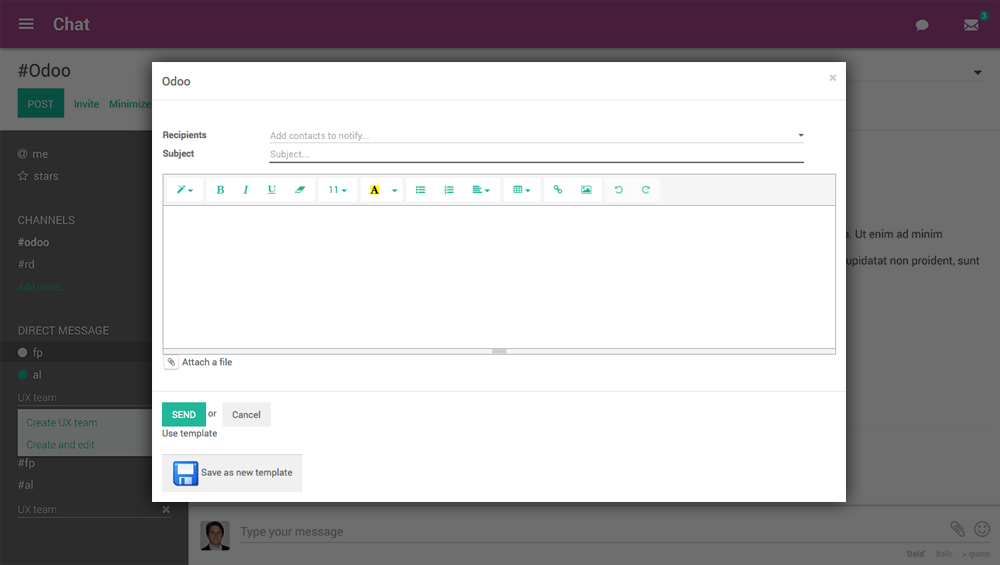This screenshot has width=1000, height=565.
Task: Click the UX team input under Direct Message
Action: pyautogui.click(x=84, y=397)
